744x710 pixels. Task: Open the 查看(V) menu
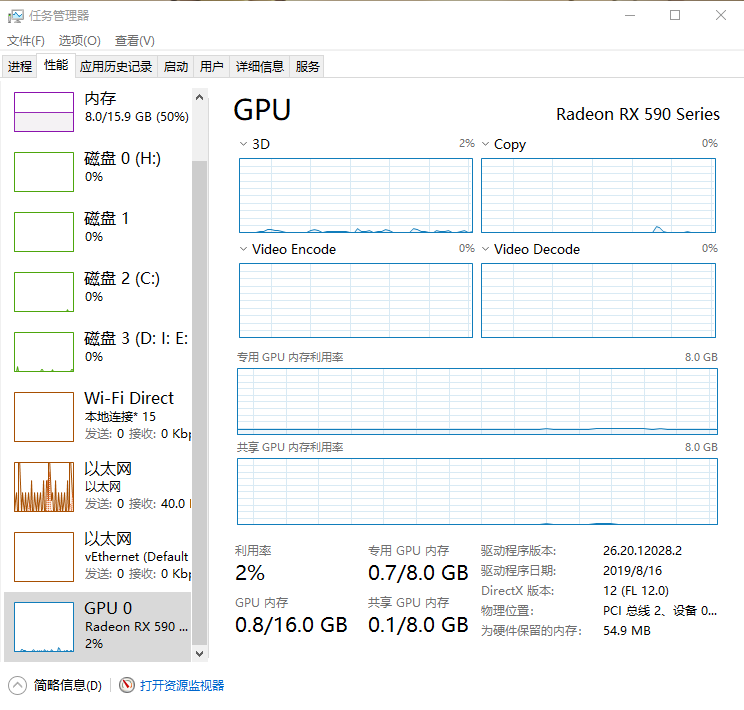(x=135, y=41)
